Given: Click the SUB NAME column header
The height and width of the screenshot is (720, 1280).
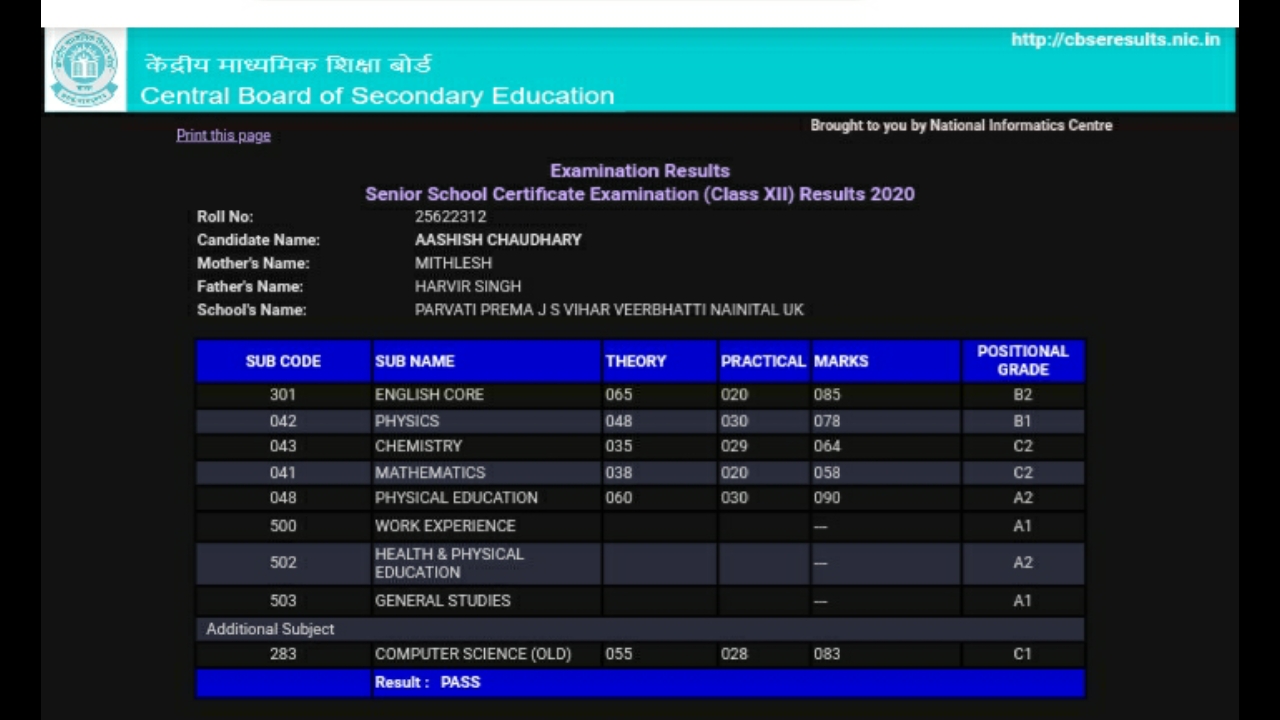Looking at the screenshot, I should tap(415, 361).
